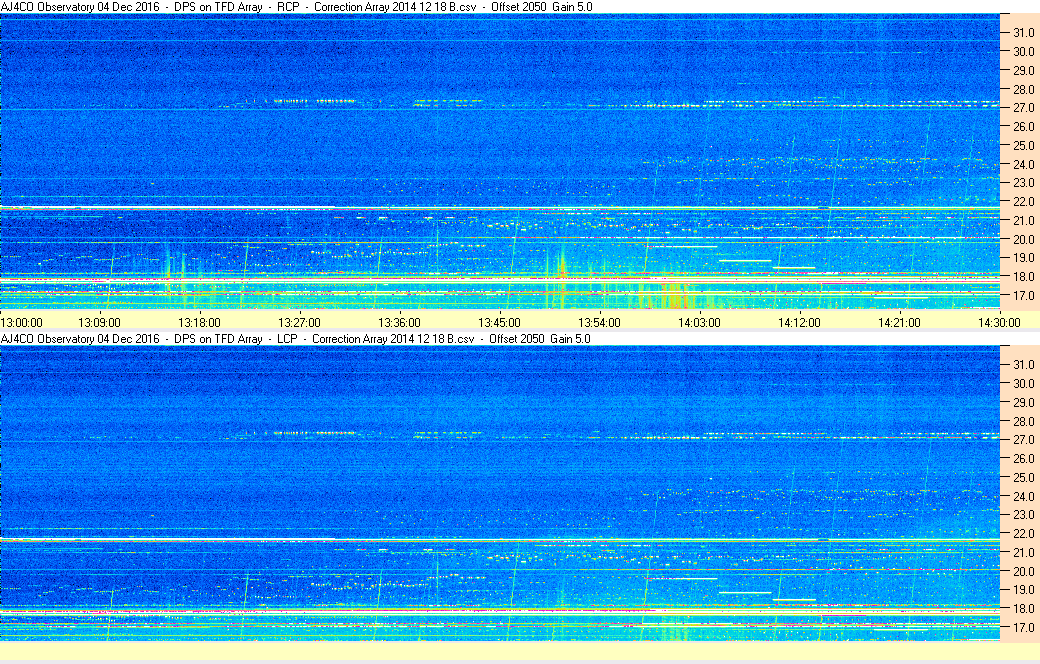The height and width of the screenshot is (664, 1040).
Task: Click the LCP spectrogram title text
Action: pyautogui.click(x=296, y=338)
